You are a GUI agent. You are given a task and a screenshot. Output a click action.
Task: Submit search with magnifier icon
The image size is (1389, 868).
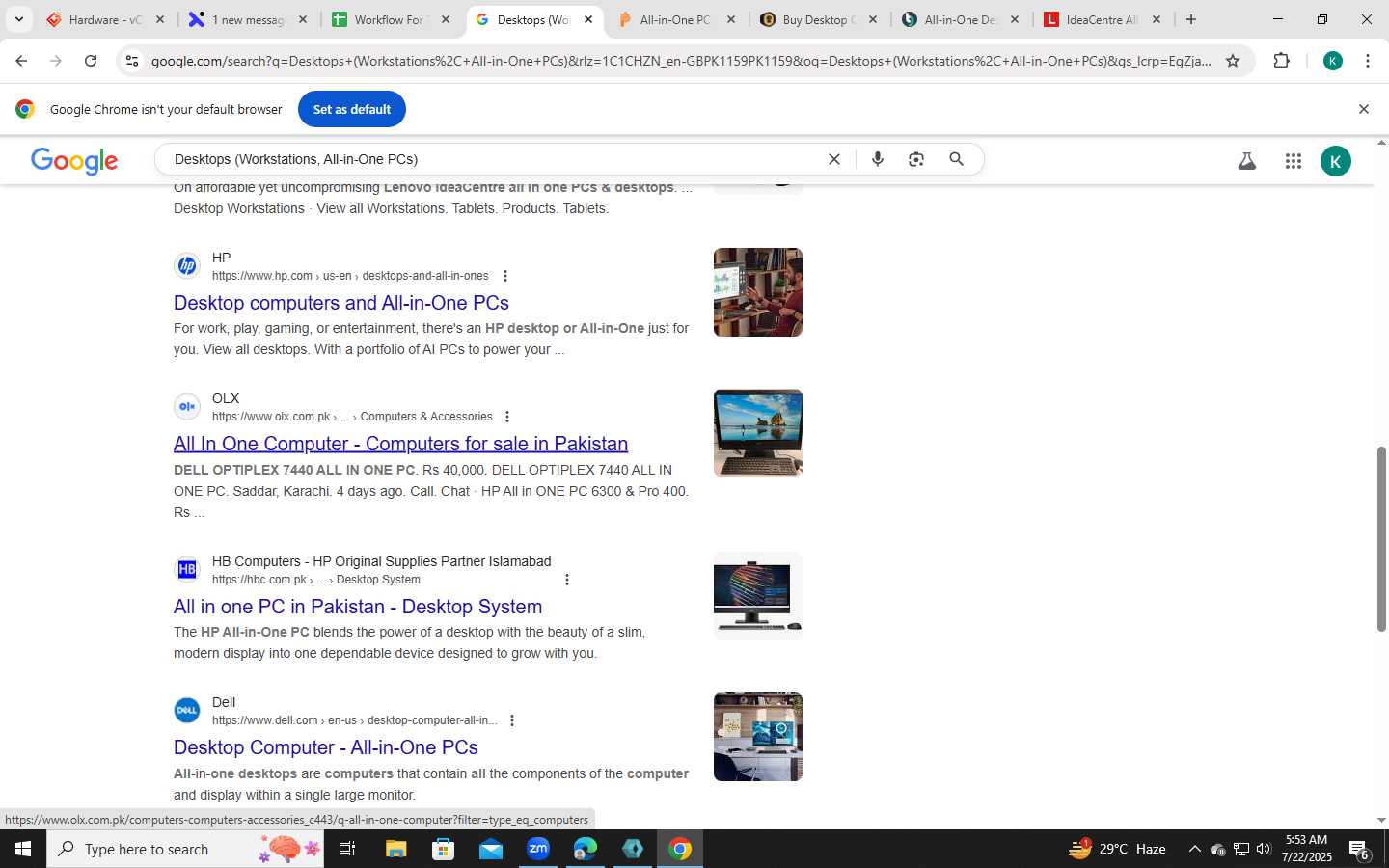(956, 159)
